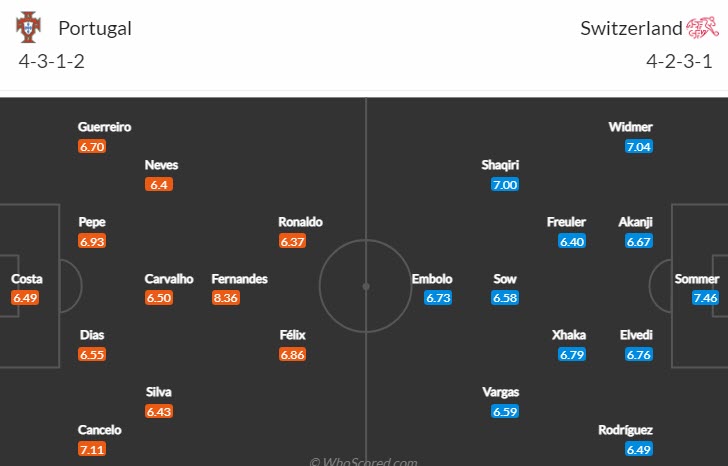728x466 pixels.
Task: Open Ronaldo's player name
Action: (x=301, y=222)
